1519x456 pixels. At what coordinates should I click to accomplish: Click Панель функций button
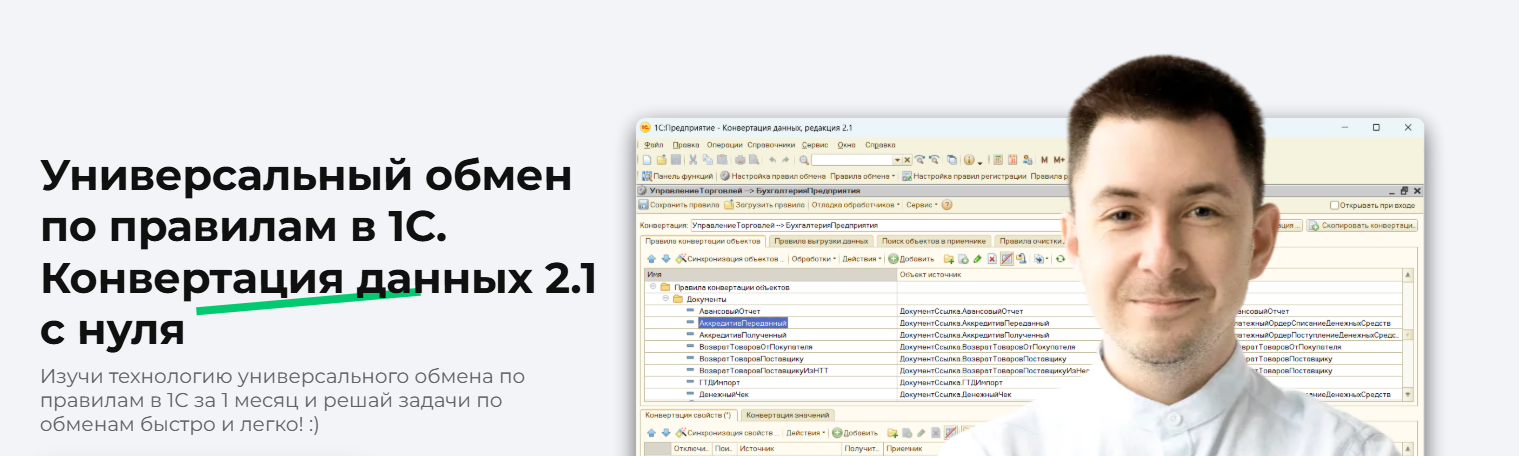[x=678, y=176]
